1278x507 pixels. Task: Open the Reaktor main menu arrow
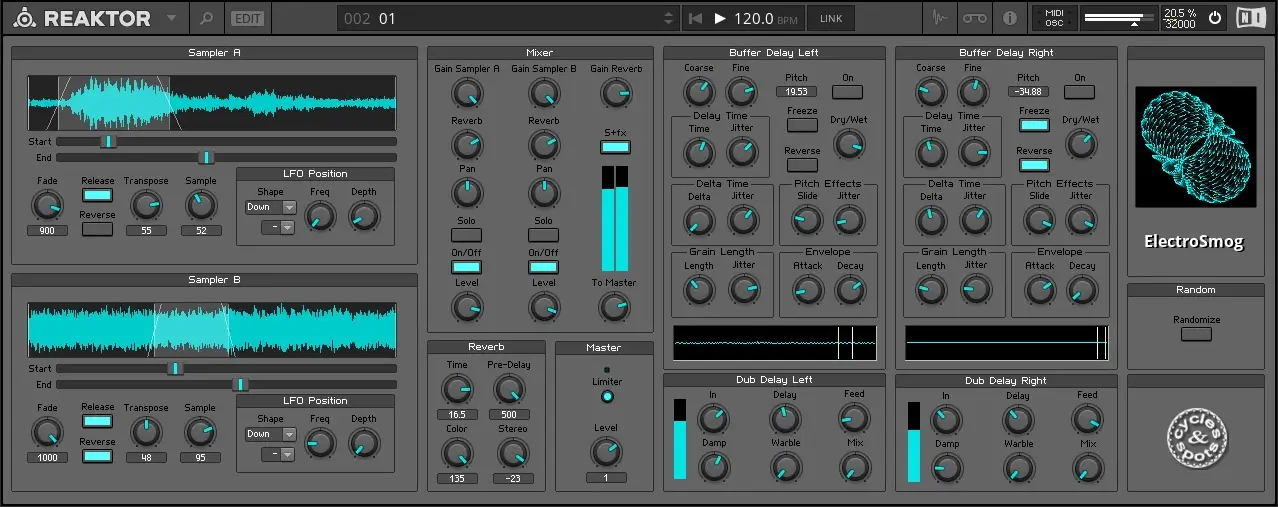point(172,18)
